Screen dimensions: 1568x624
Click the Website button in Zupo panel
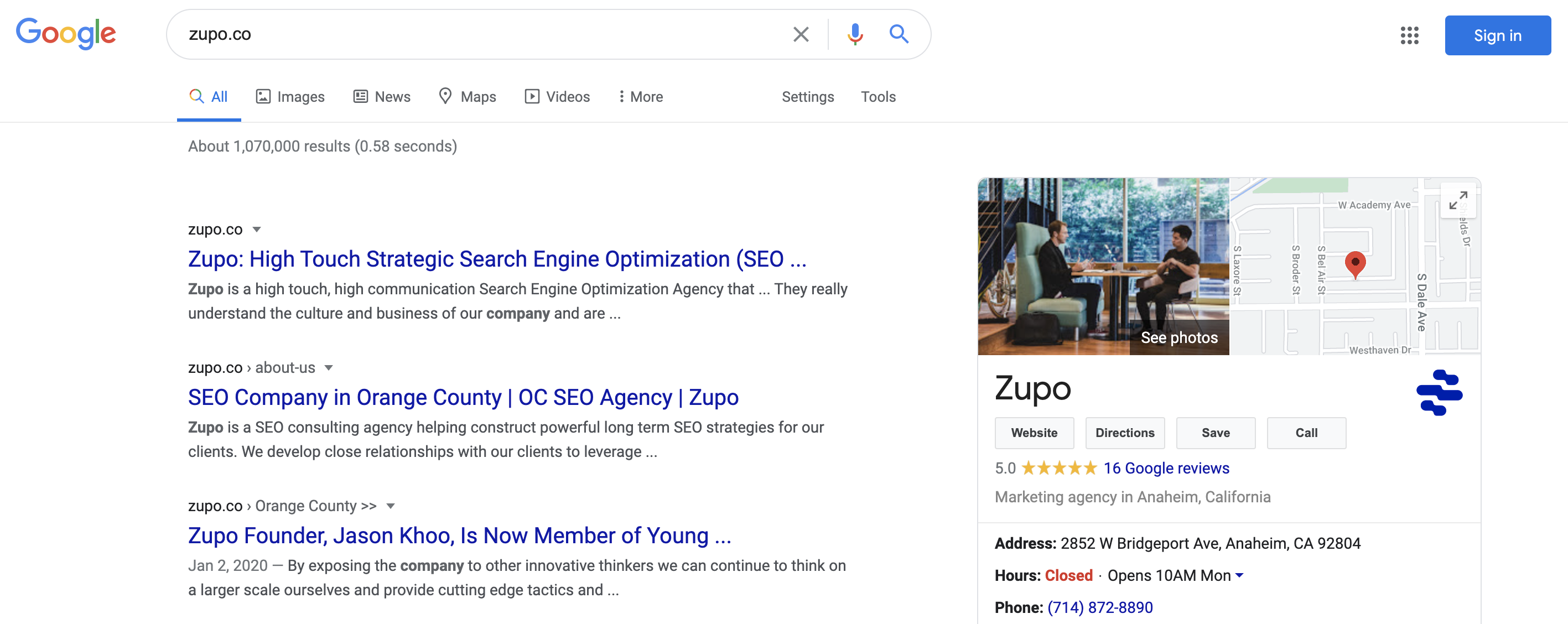pyautogui.click(x=1034, y=433)
